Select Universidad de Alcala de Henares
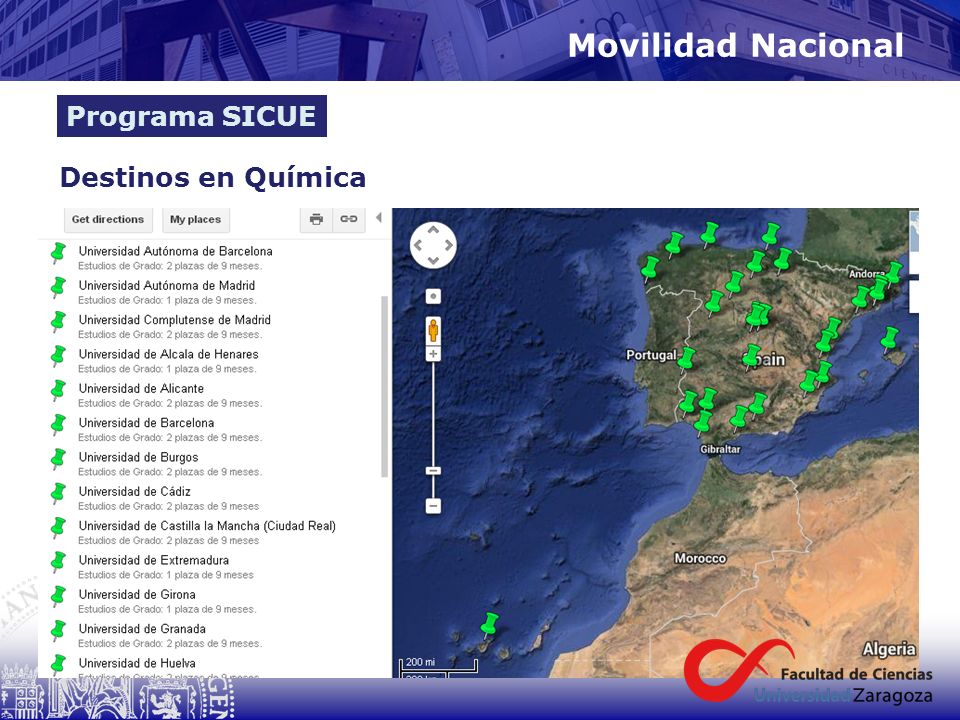The image size is (960, 720). [168, 354]
